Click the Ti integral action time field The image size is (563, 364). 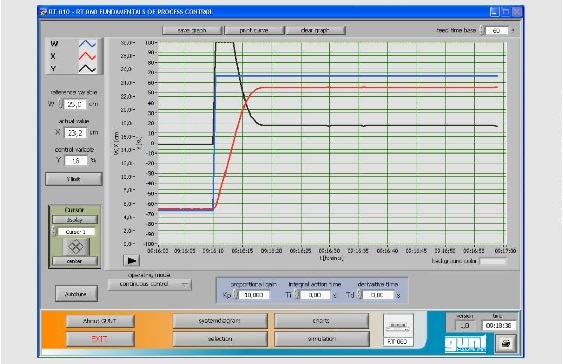point(315,295)
